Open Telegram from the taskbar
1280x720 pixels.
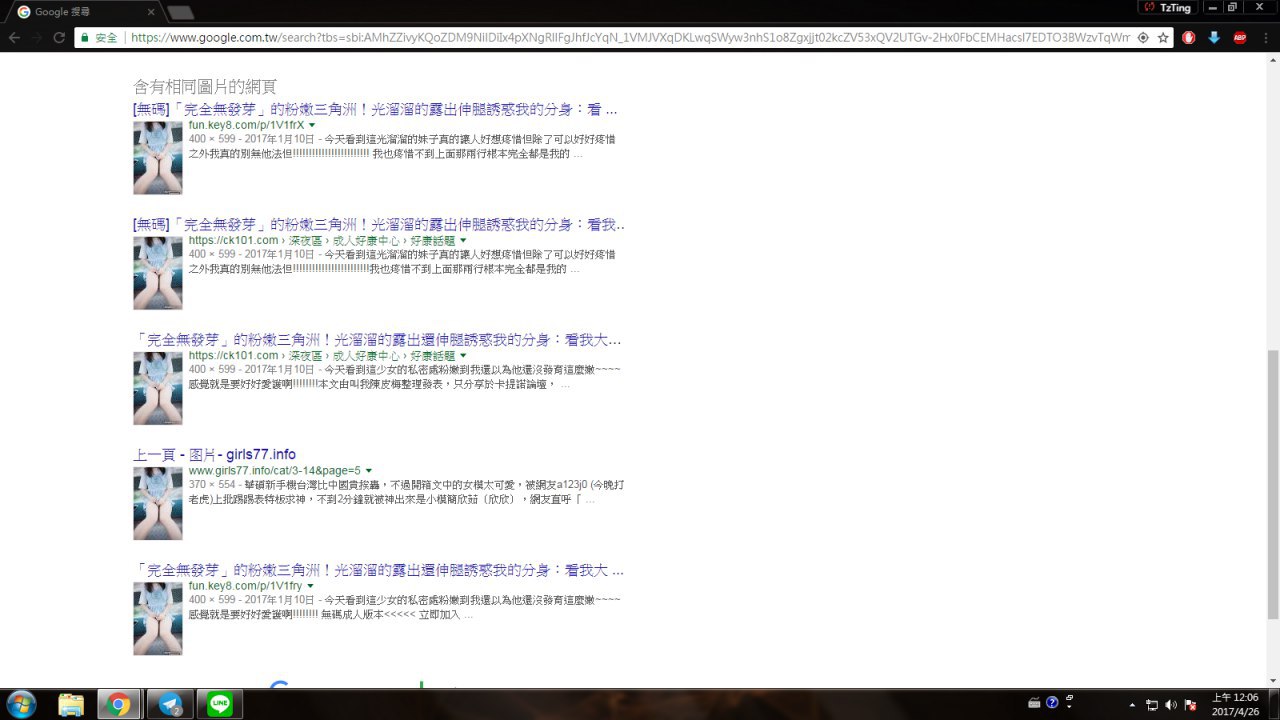(x=170, y=704)
